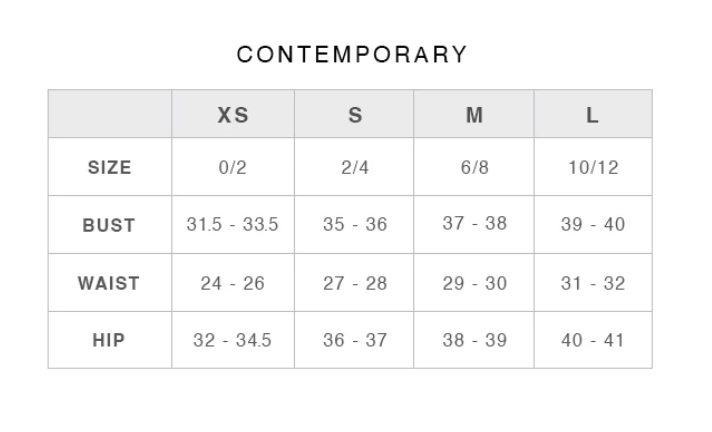This screenshot has height=432, width=712.
Task: Select the 10/12 size cell
Action: pos(593,168)
